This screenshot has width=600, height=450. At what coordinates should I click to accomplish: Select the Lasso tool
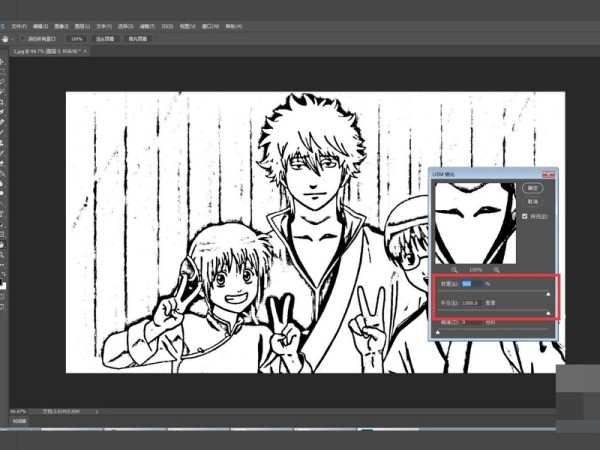tap(4, 81)
